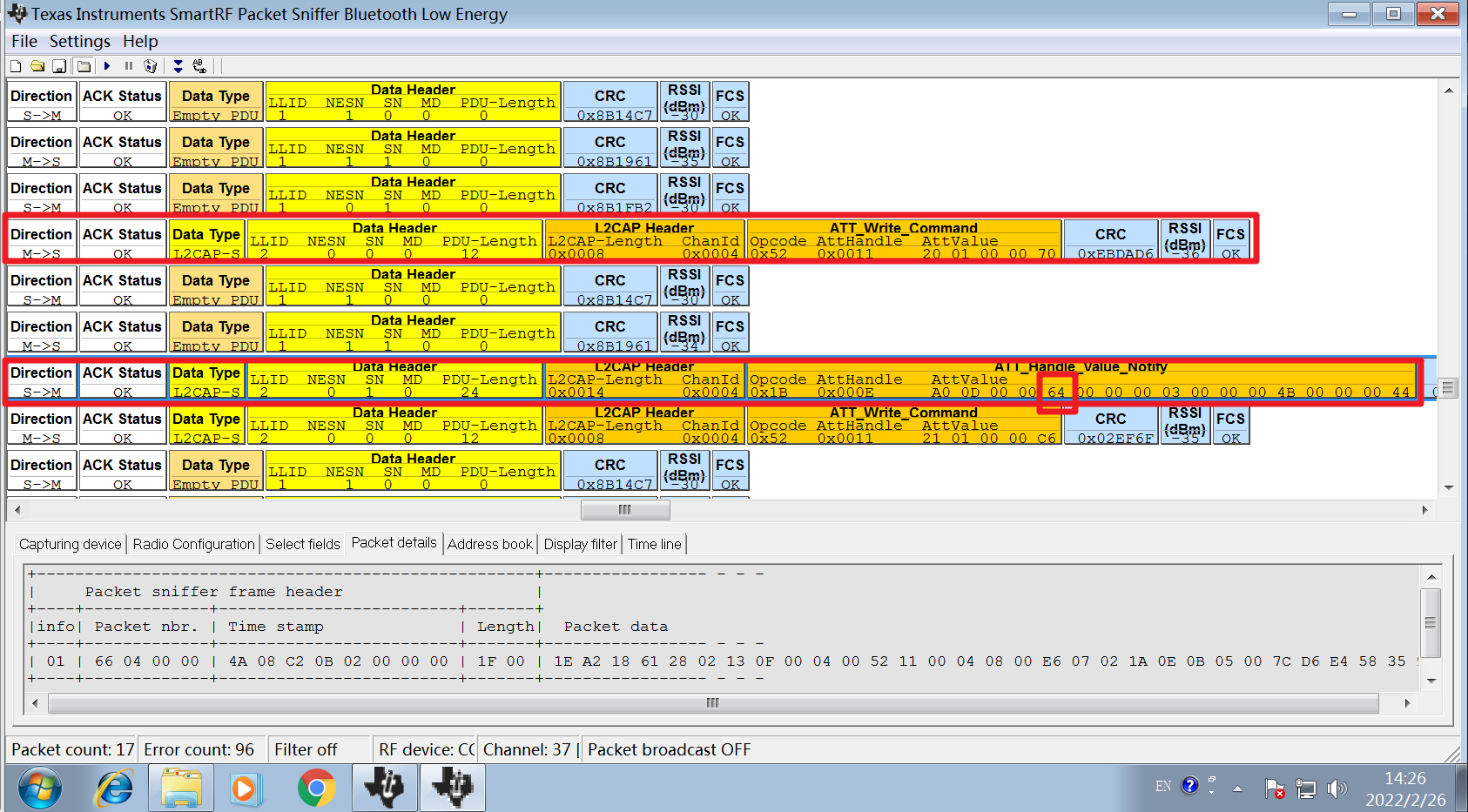Image resolution: width=1468 pixels, height=812 pixels.
Task: Click Packet details horizontal scroll right arrow
Action: (x=1407, y=702)
